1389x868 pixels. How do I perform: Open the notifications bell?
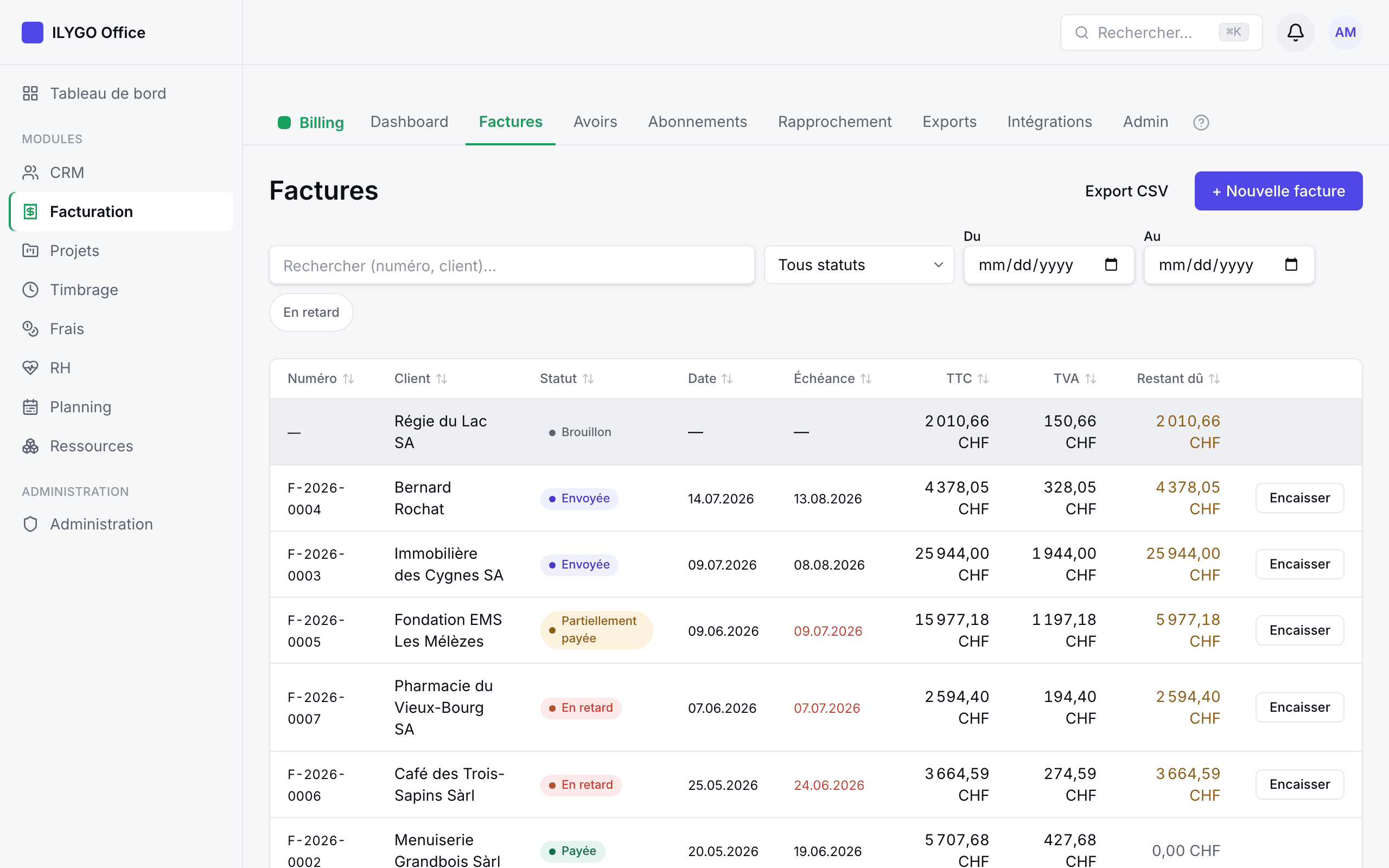pyautogui.click(x=1295, y=33)
